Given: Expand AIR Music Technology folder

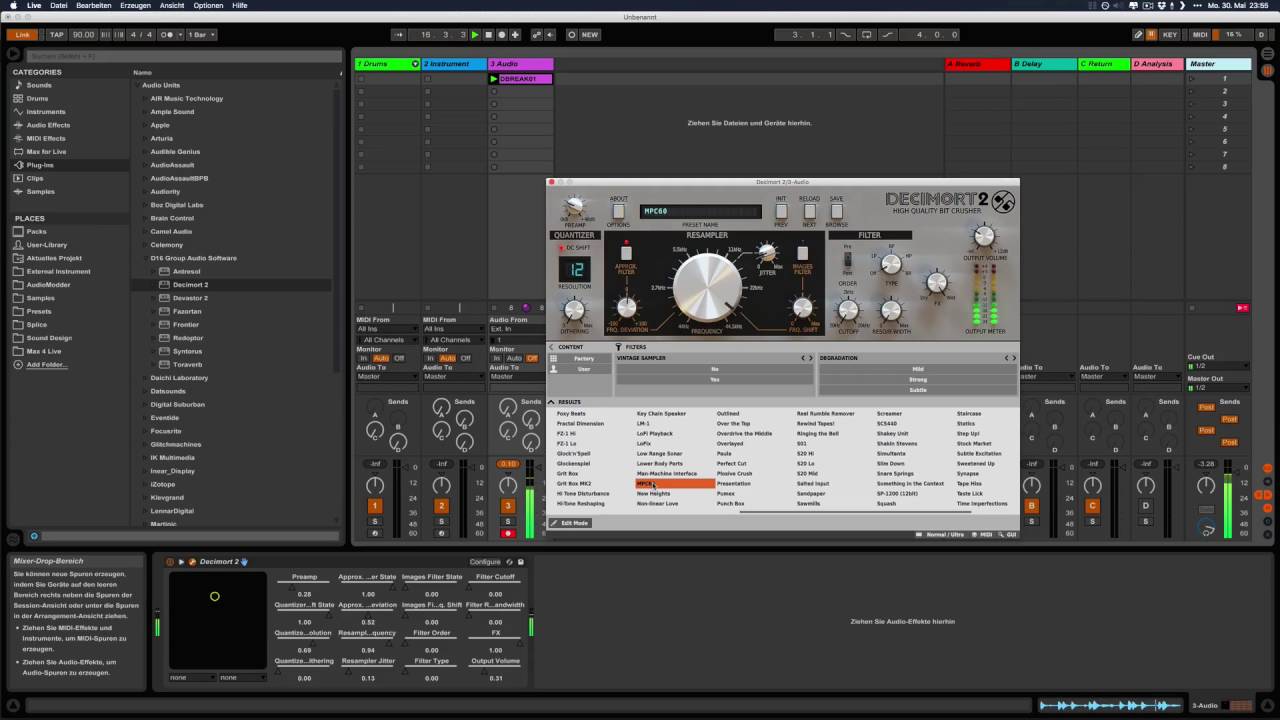Looking at the screenshot, I should click(146, 98).
